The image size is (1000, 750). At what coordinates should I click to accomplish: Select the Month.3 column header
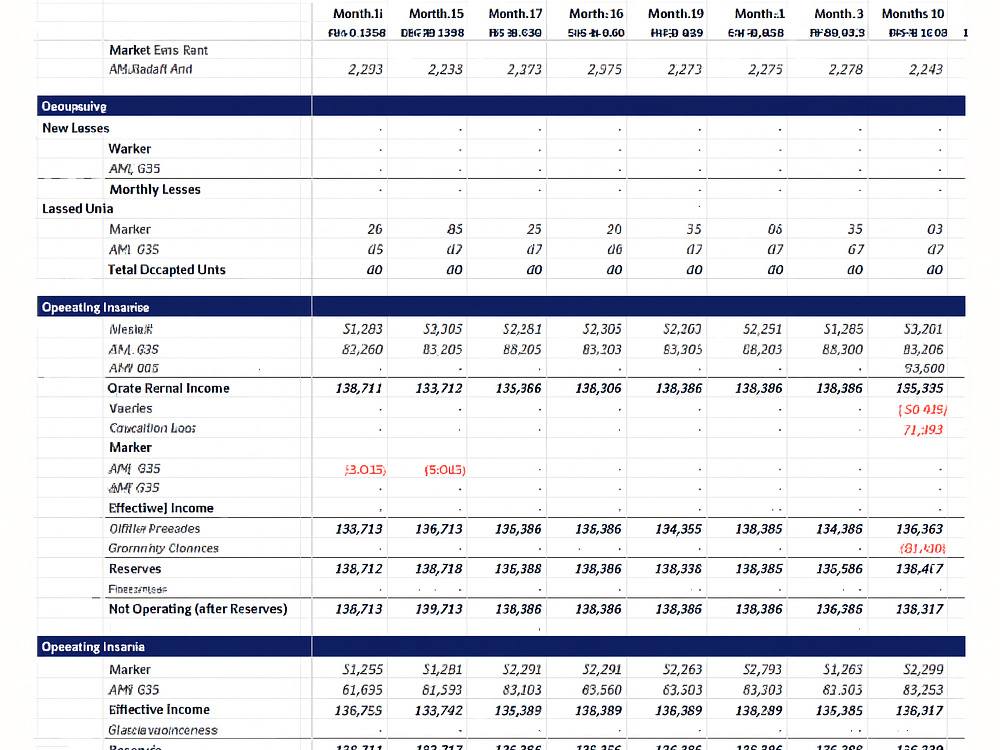[x=839, y=13]
